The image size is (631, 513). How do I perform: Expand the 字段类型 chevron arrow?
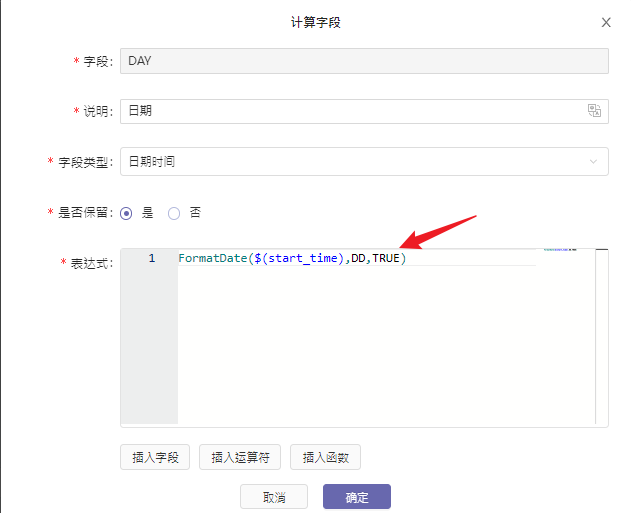[x=593, y=162]
